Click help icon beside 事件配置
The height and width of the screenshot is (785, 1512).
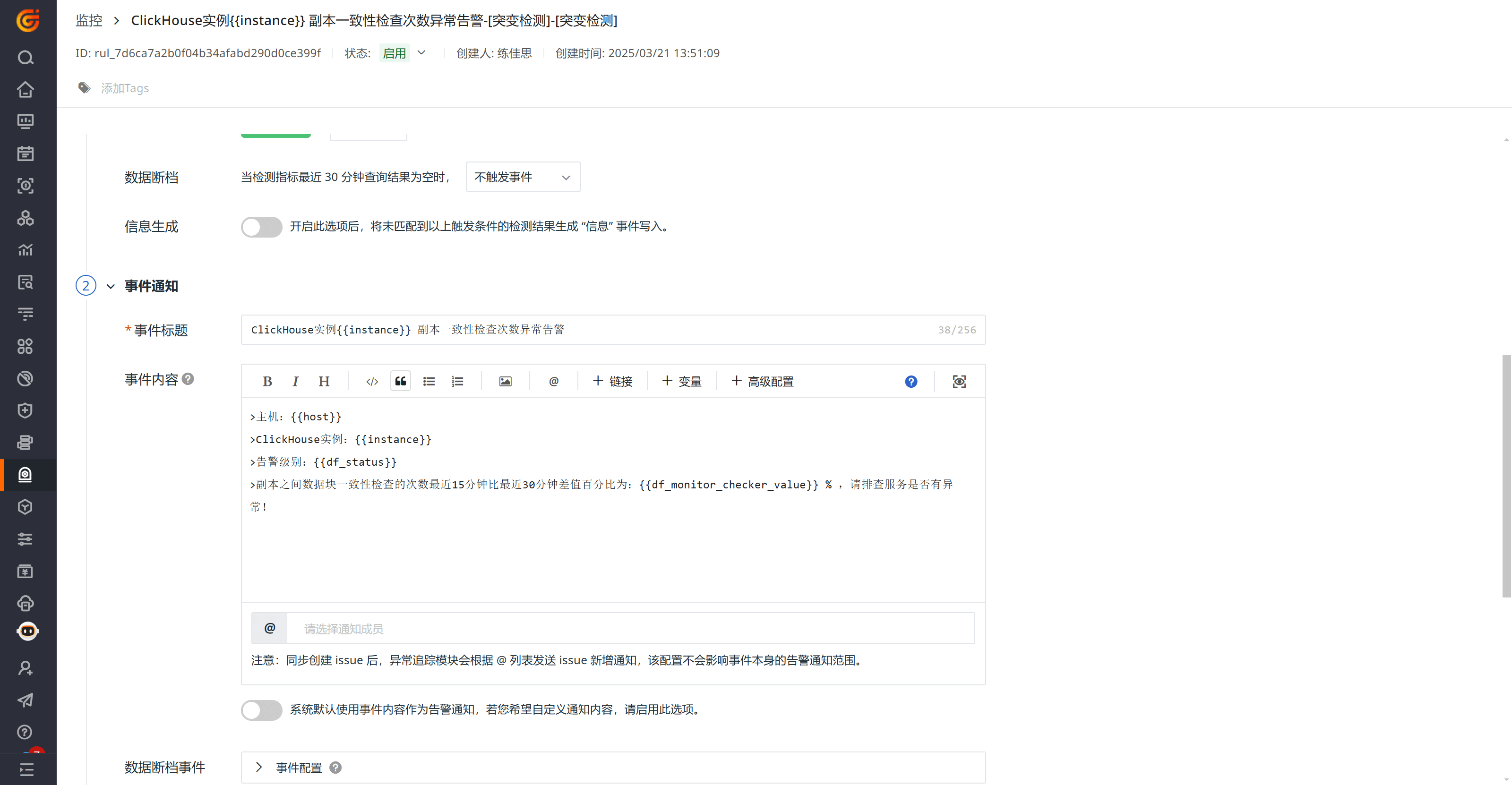click(x=335, y=767)
